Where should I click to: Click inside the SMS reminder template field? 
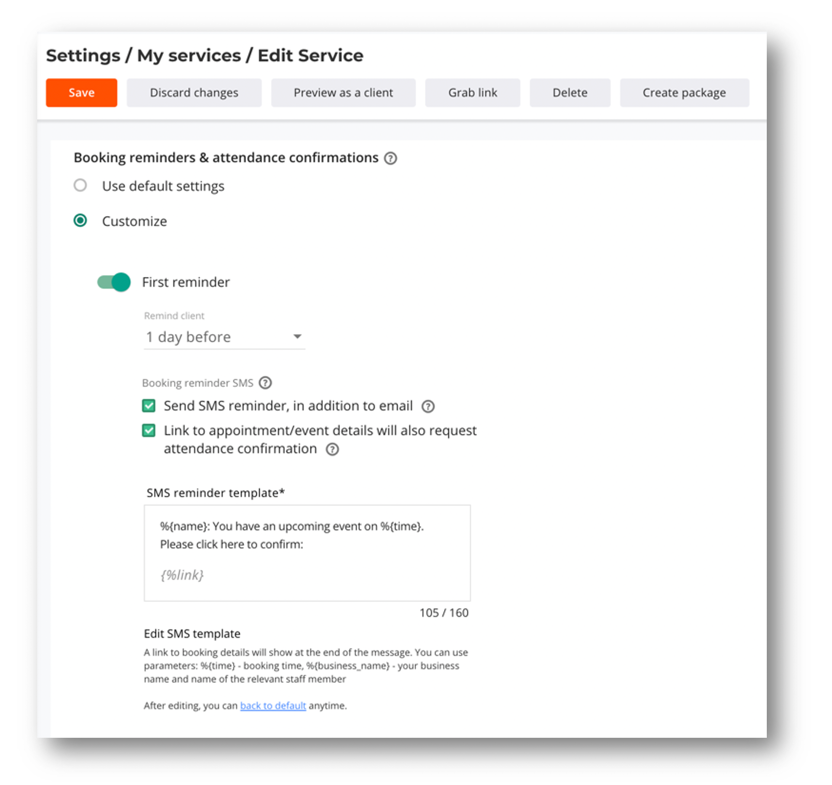(307, 552)
